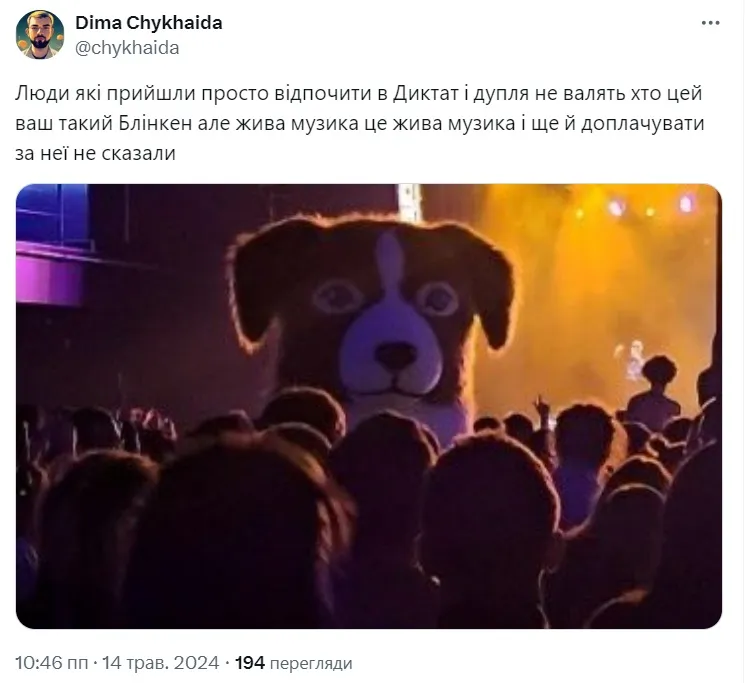Open the dog mascot concert photo
This screenshot has width=747, height=683.
369,406
